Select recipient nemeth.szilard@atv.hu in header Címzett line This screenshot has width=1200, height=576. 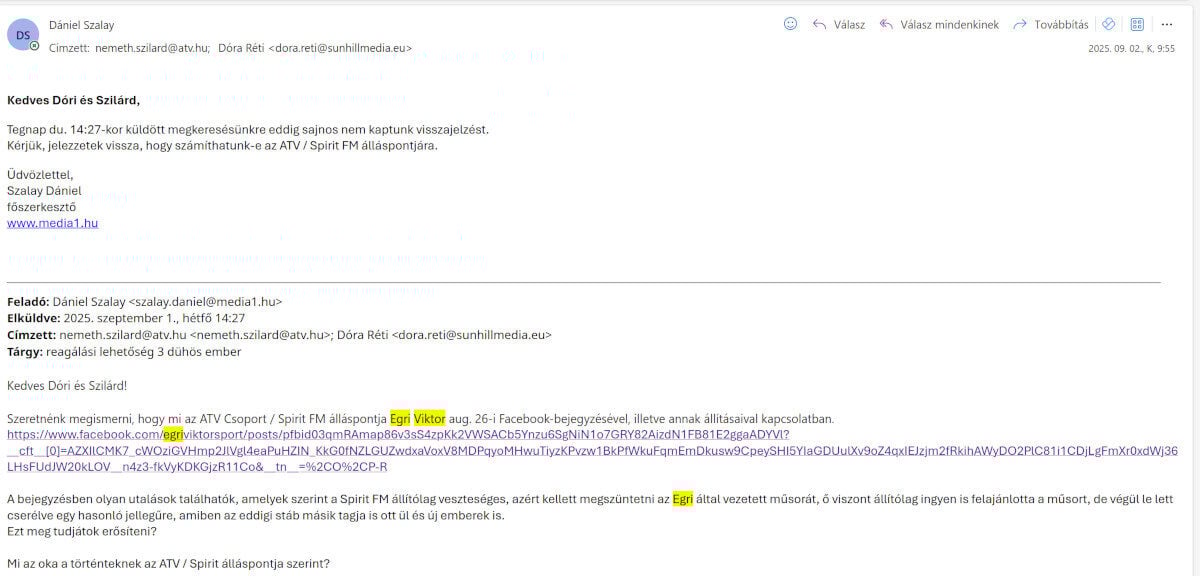[151, 47]
